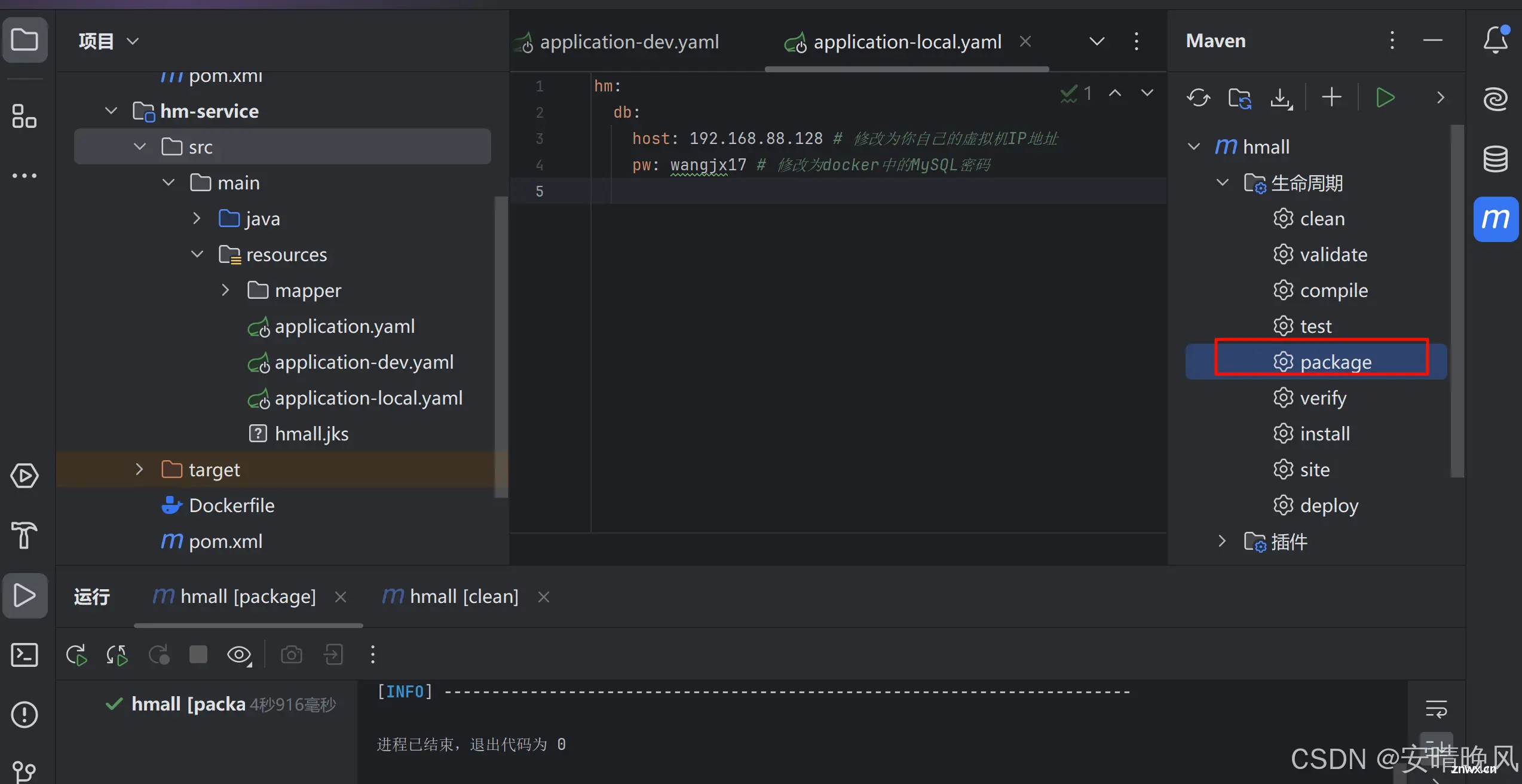Open the Notifications bell icon

[x=1496, y=39]
